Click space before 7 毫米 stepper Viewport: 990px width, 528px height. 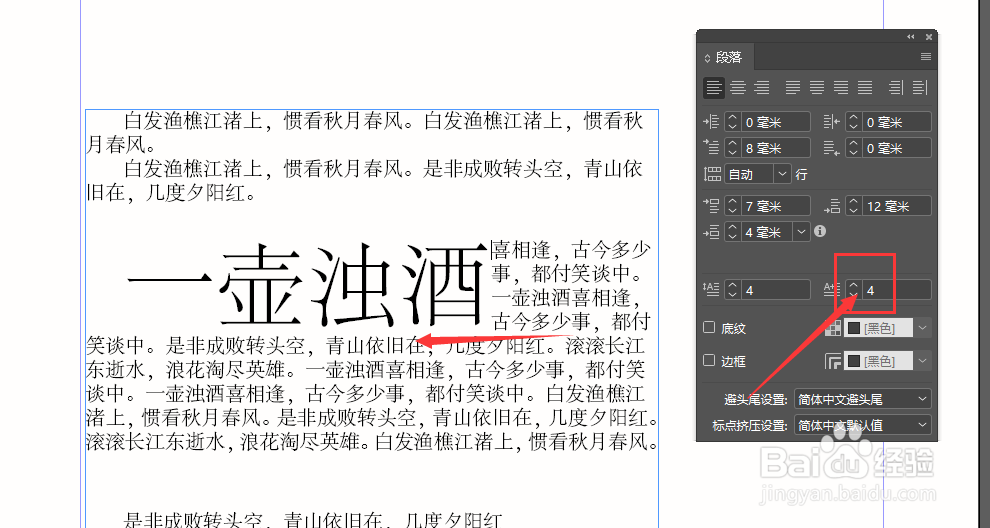[x=732, y=206]
